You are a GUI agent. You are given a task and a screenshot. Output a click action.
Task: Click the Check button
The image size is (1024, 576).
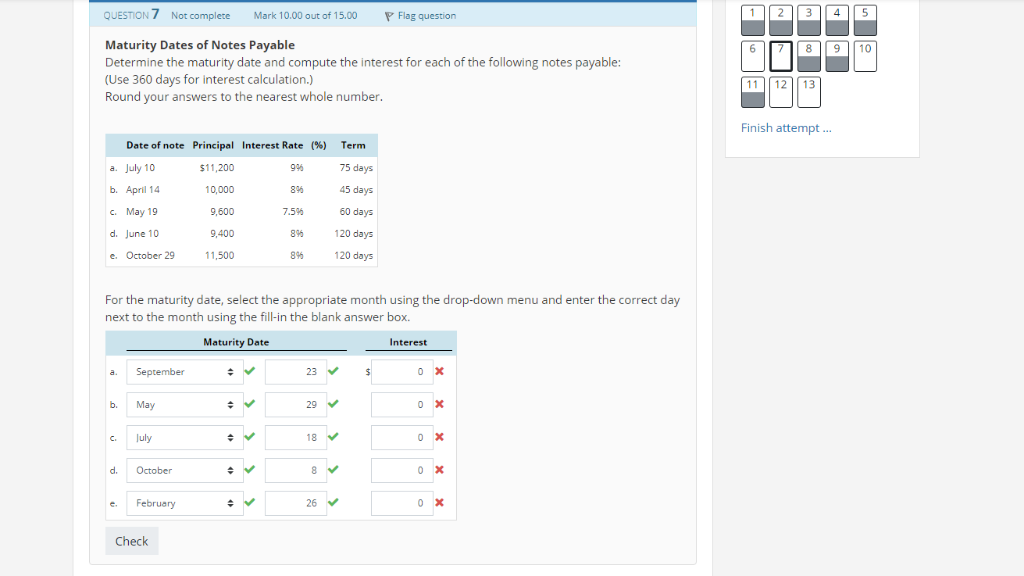click(x=131, y=541)
